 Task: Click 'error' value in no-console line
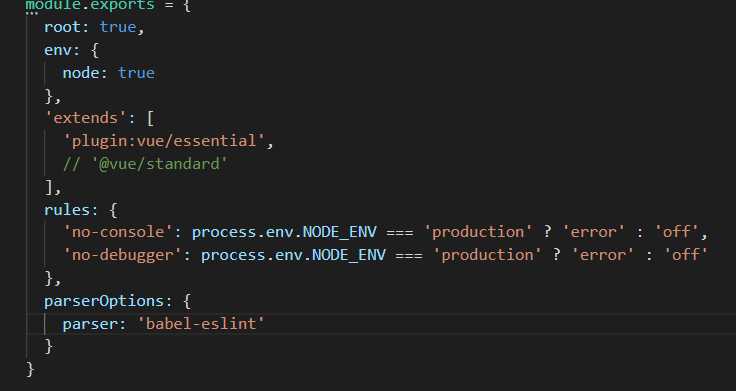[x=594, y=232]
